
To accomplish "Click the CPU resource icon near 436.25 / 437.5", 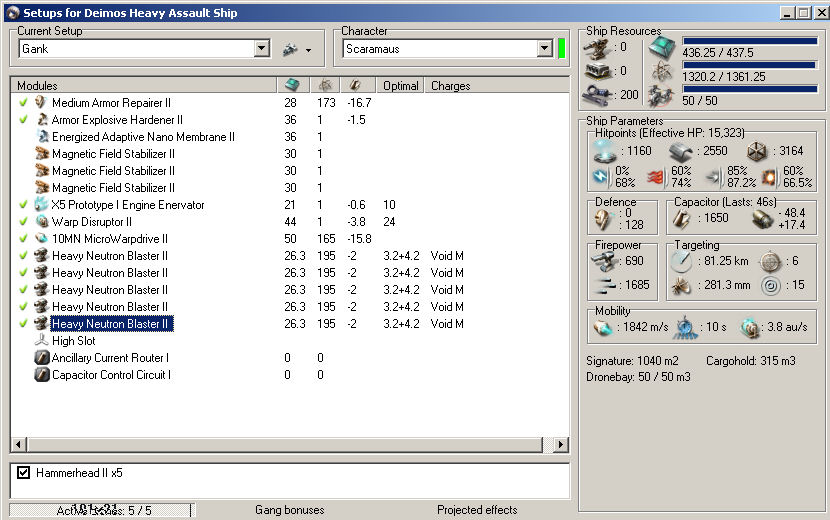I will [662, 48].
